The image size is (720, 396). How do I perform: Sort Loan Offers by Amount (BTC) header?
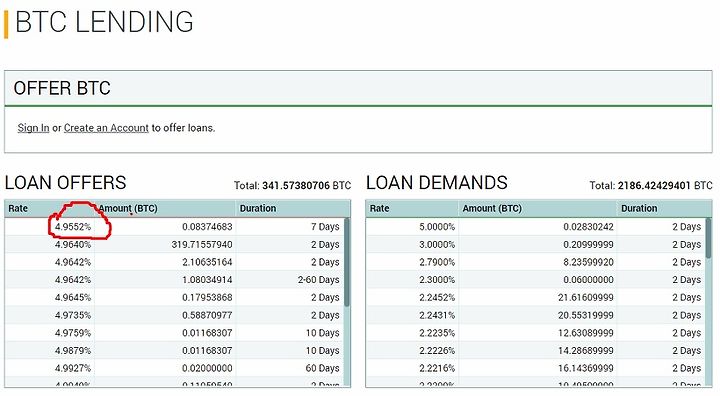coord(128,209)
